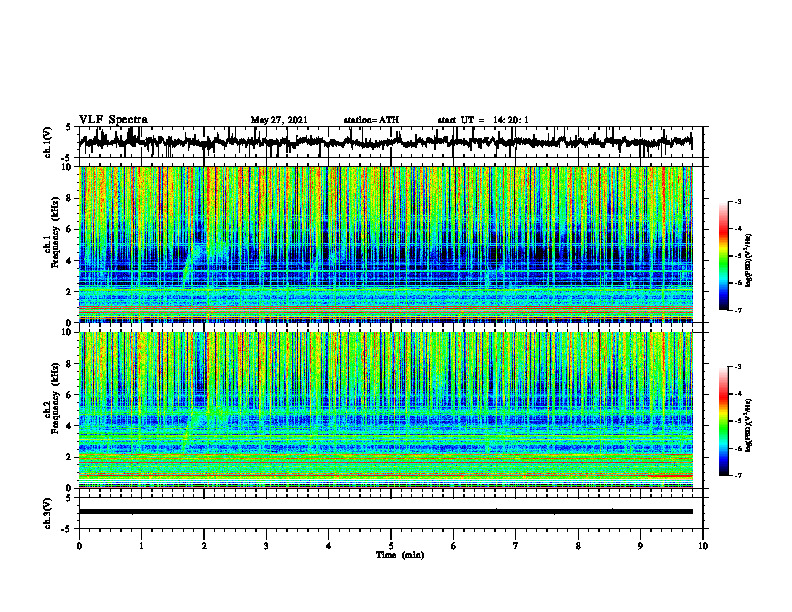Click time axis tick label '3'
This screenshot has width=792, height=612.
266,546
